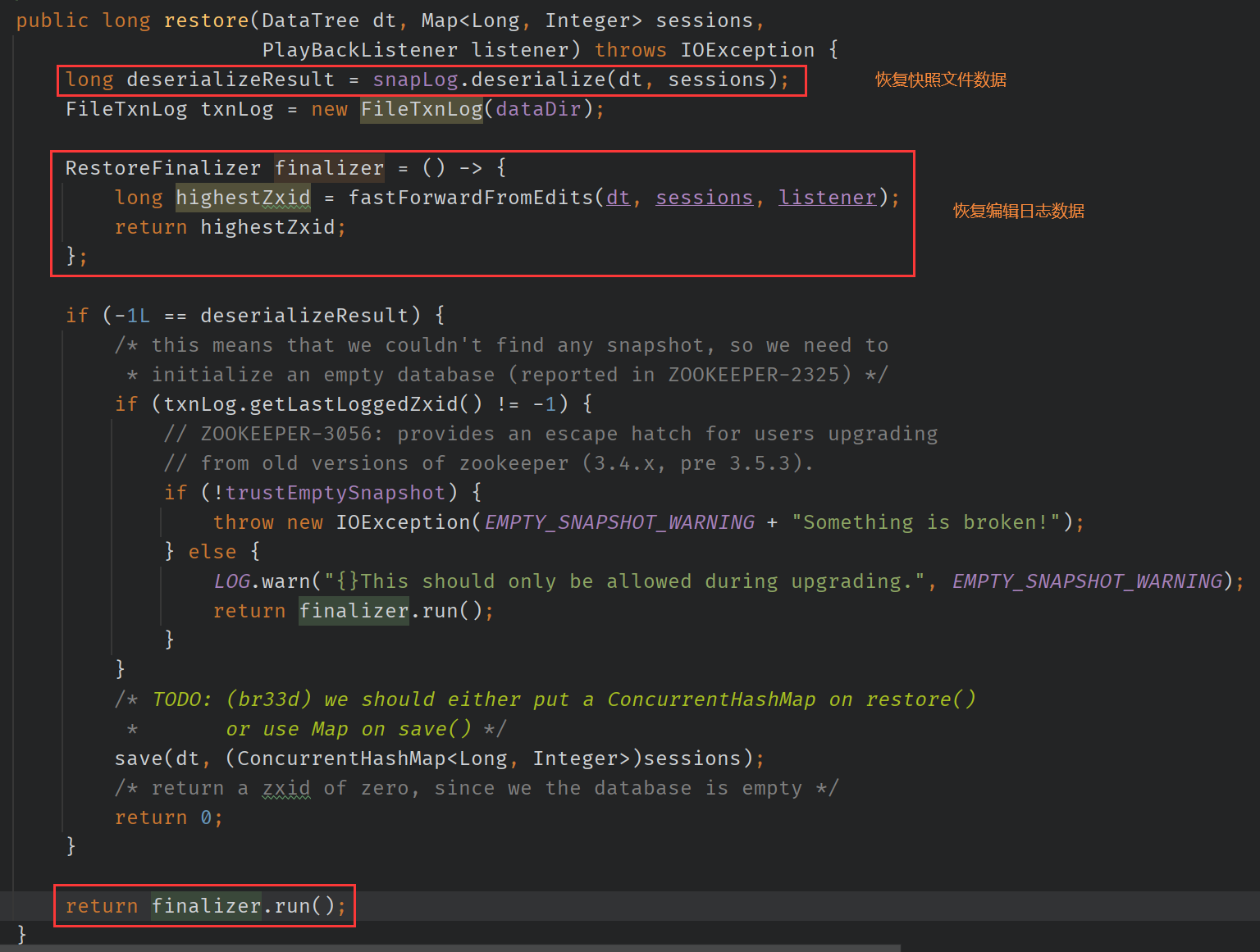Click ZOOKEEPER-3056 in the comment
The image size is (1260, 952).
(285, 434)
